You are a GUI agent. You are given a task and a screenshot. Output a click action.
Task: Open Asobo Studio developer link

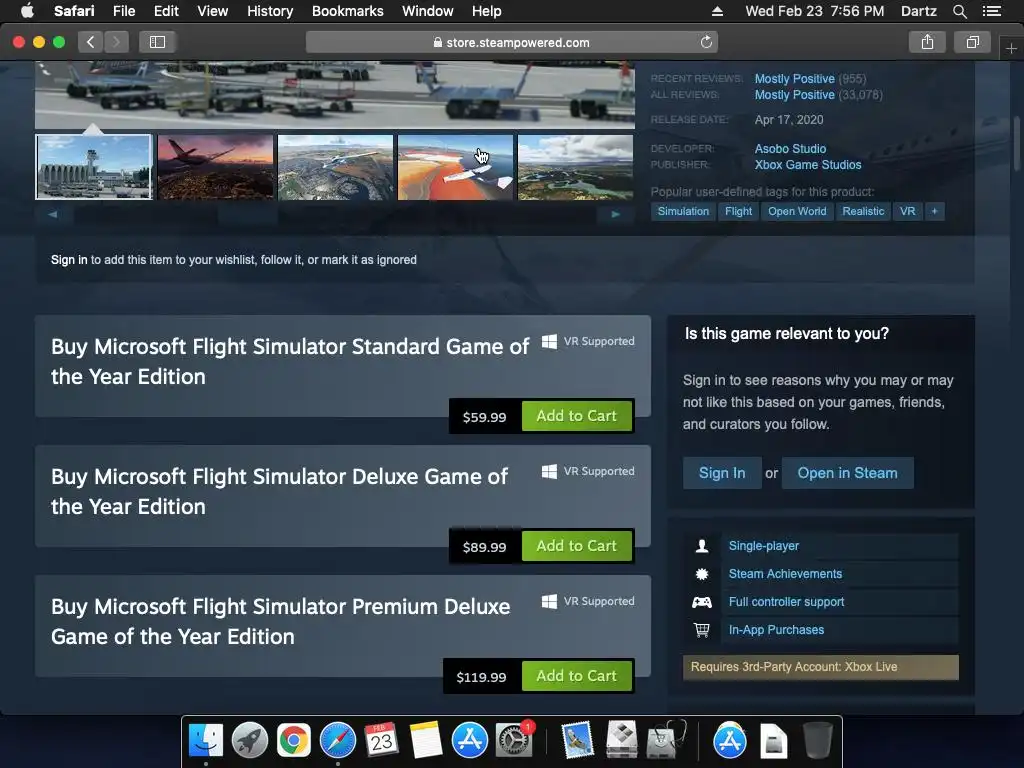pyautogui.click(x=790, y=149)
